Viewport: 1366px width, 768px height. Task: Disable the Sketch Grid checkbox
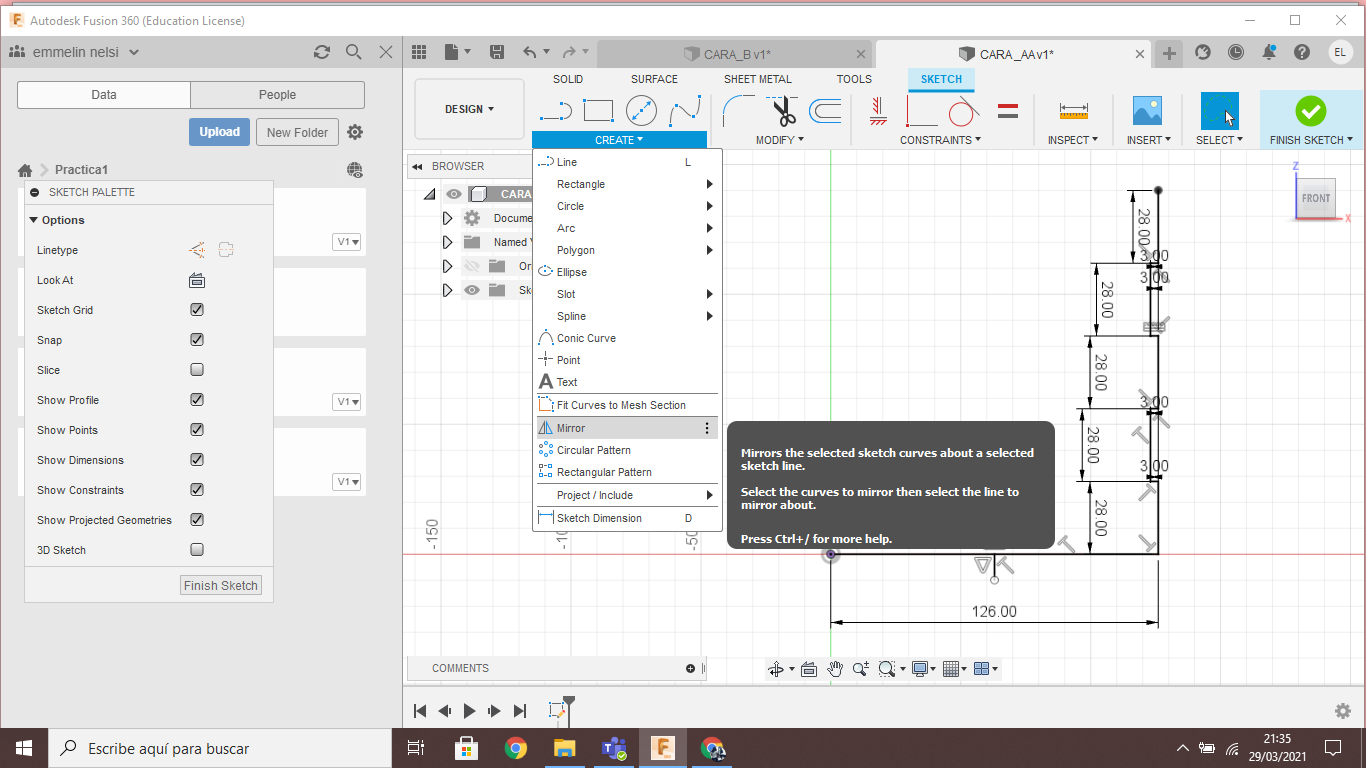[197, 310]
